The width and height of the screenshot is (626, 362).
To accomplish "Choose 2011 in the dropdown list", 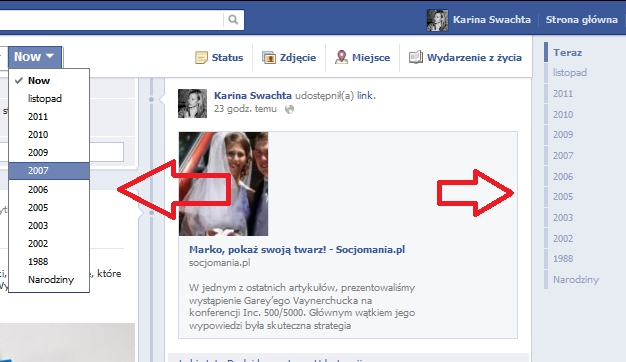I will coord(49,117).
